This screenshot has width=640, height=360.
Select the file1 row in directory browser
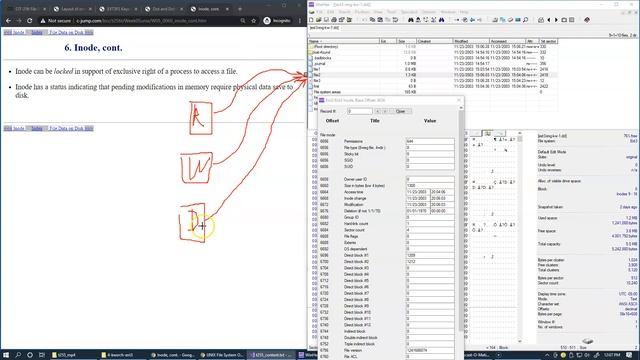tap(433, 69)
